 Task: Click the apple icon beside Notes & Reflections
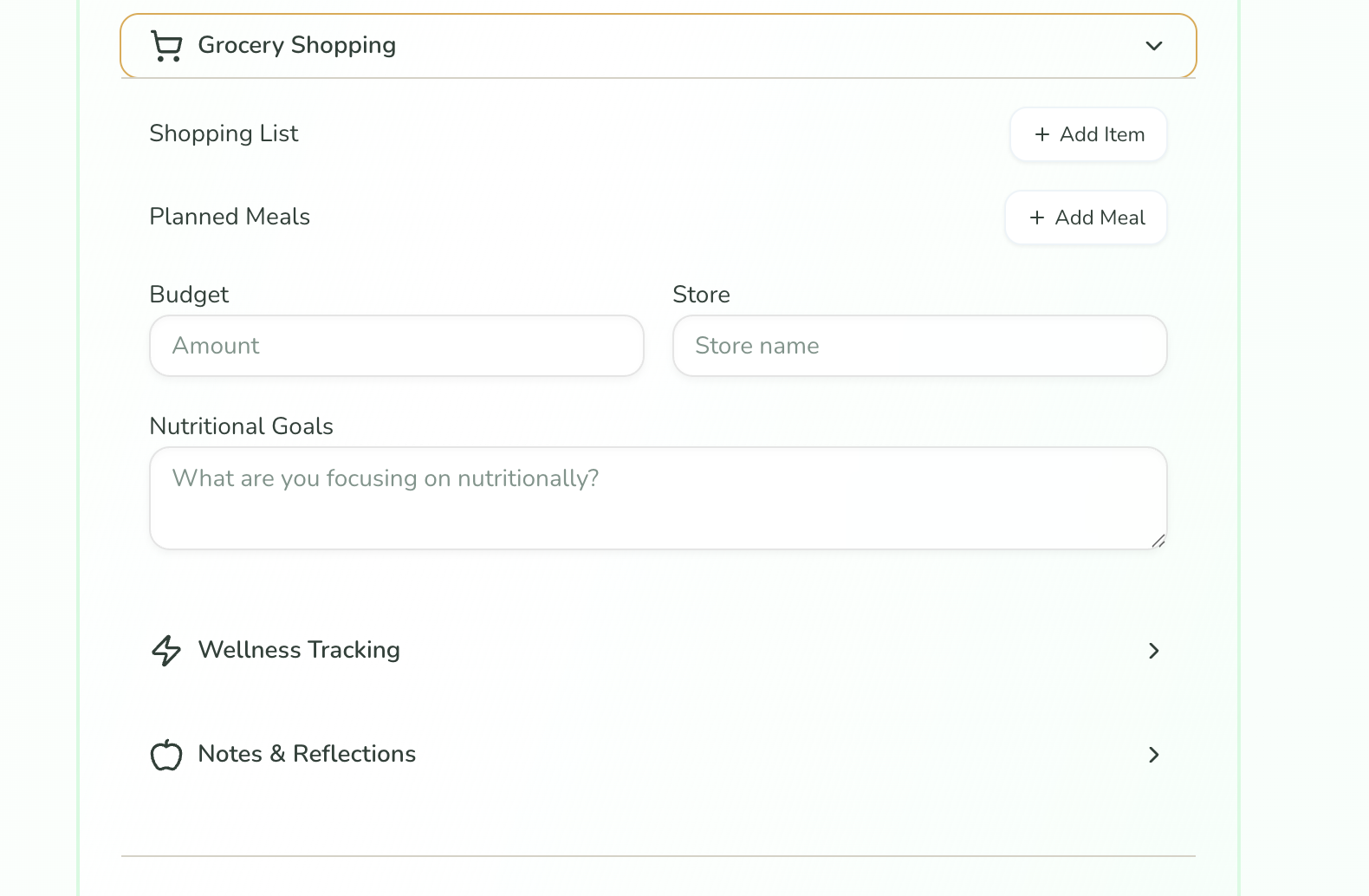[x=165, y=755]
